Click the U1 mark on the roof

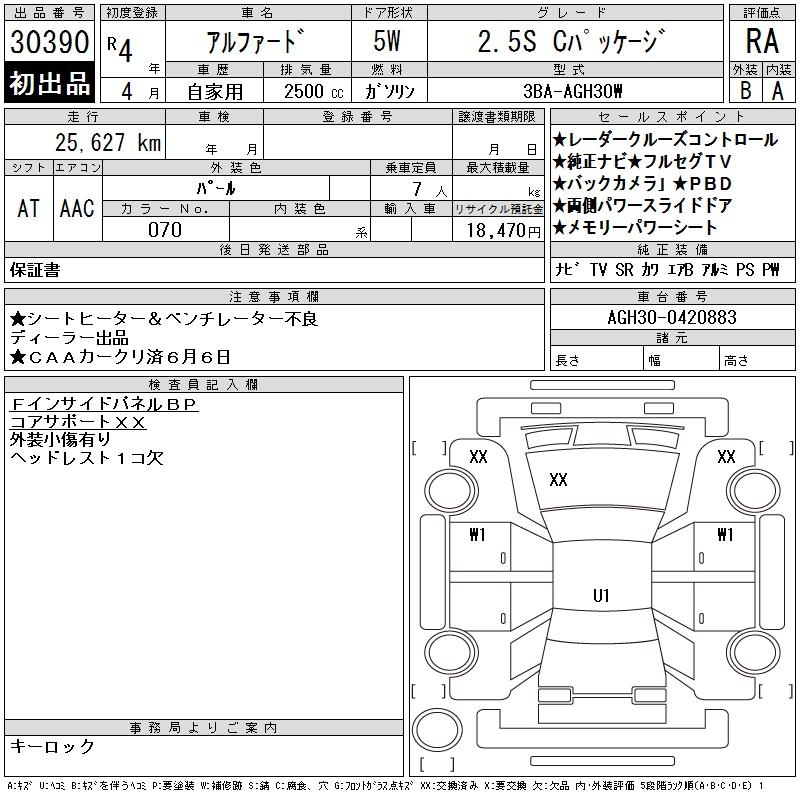pyautogui.click(x=602, y=595)
